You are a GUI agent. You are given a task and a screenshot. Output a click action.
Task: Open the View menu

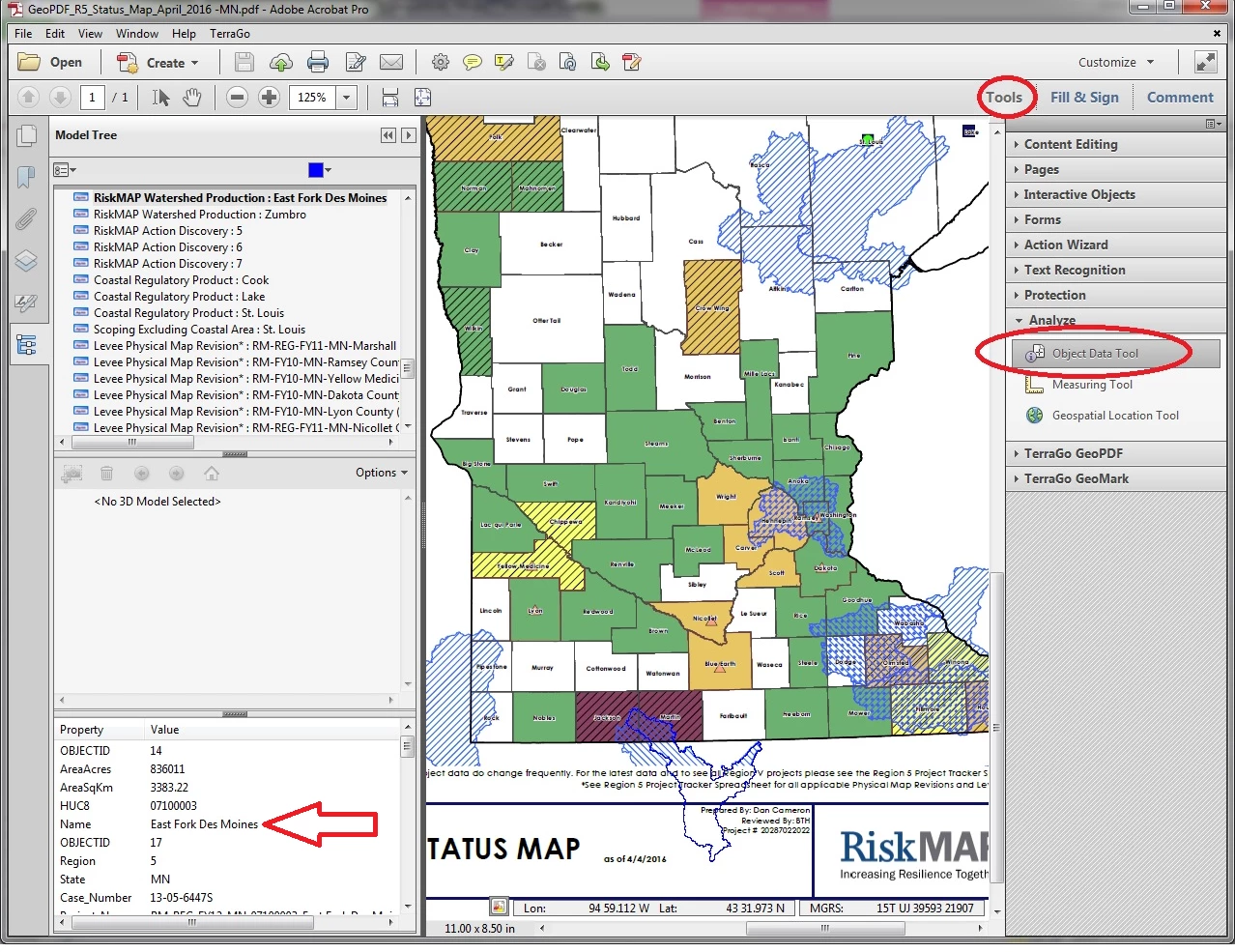[x=90, y=34]
